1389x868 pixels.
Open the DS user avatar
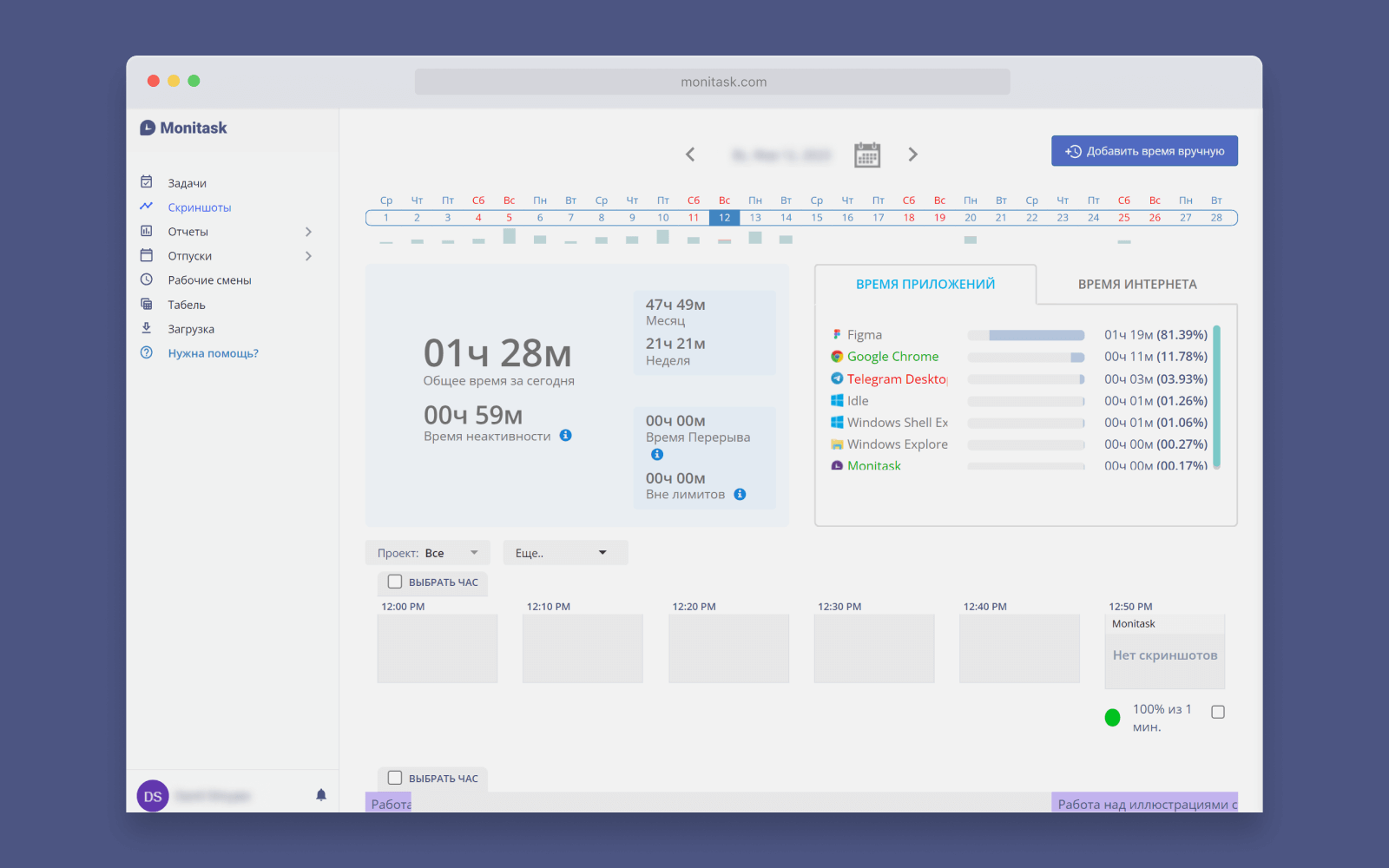tap(153, 796)
